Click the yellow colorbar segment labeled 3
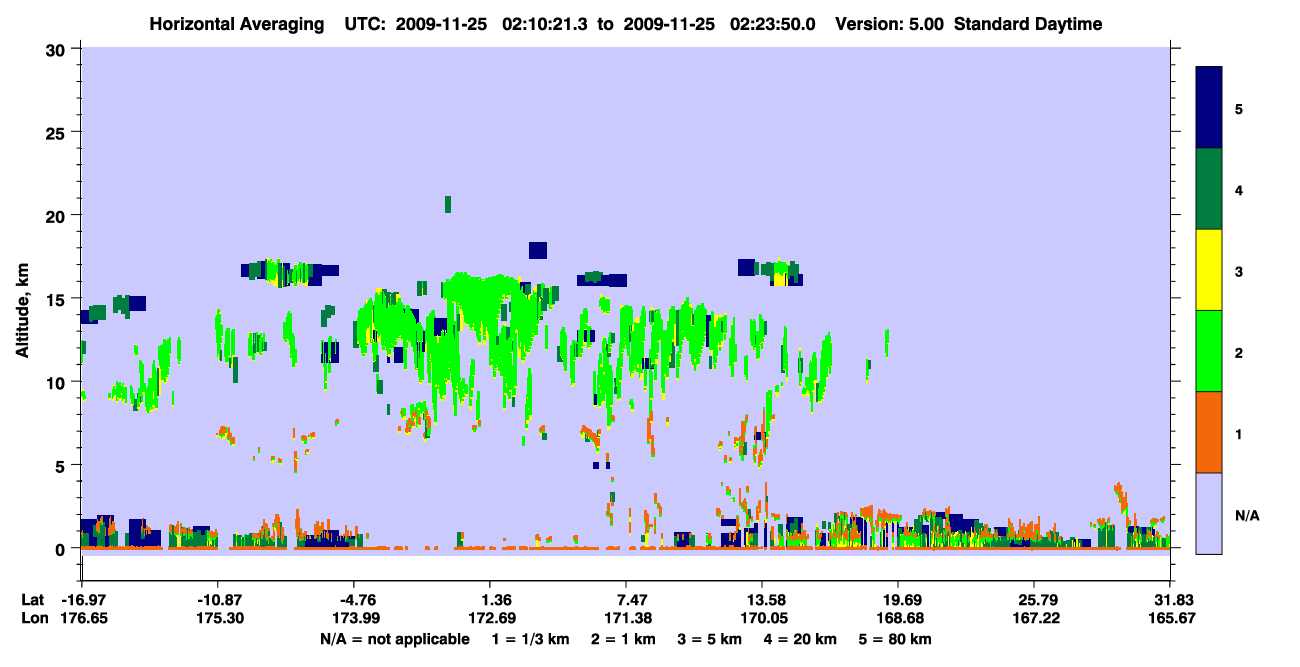The width and height of the screenshot is (1300, 667). pos(1209,270)
